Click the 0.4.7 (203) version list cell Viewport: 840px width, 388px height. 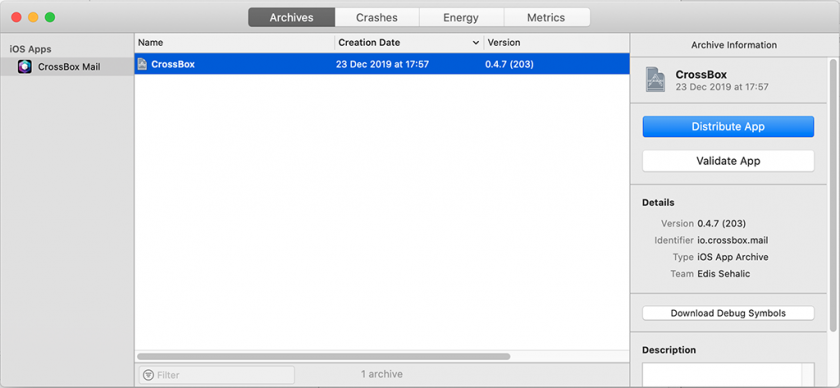click(x=509, y=64)
